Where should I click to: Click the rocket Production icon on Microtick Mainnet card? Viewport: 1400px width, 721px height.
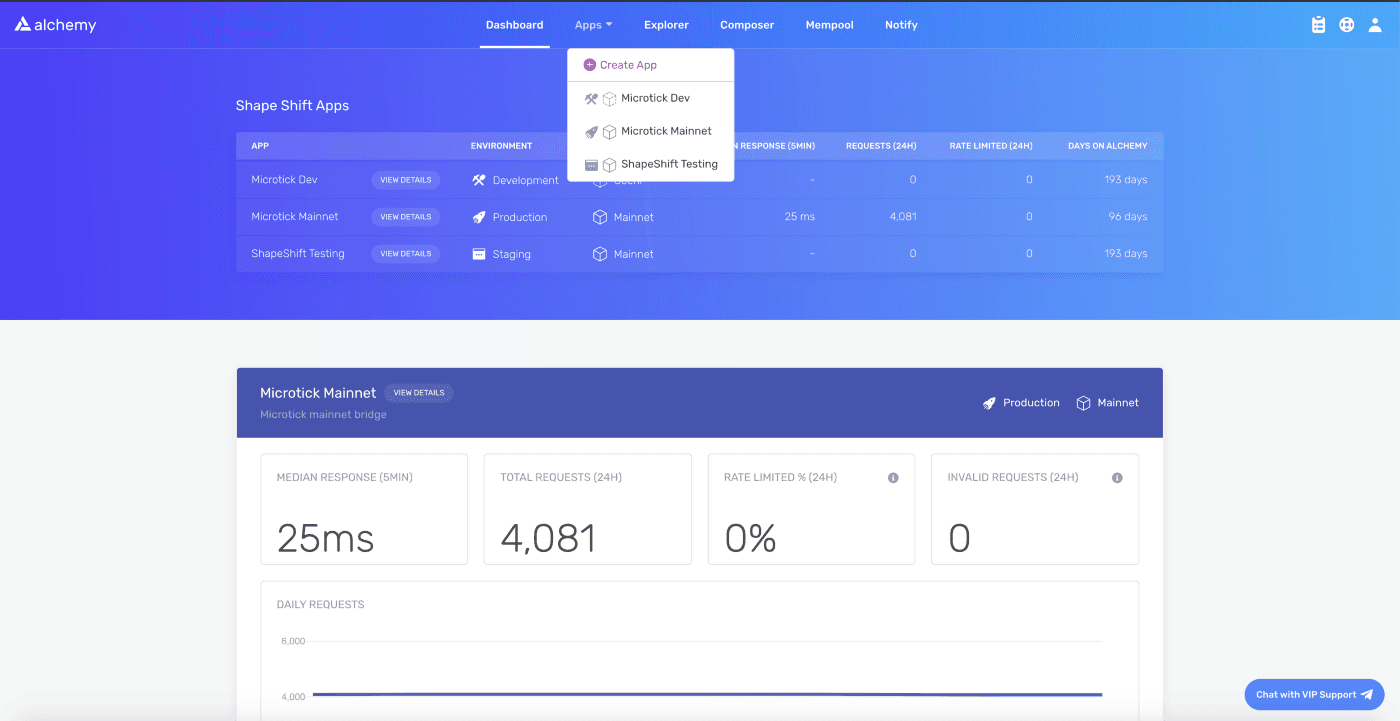[988, 402]
